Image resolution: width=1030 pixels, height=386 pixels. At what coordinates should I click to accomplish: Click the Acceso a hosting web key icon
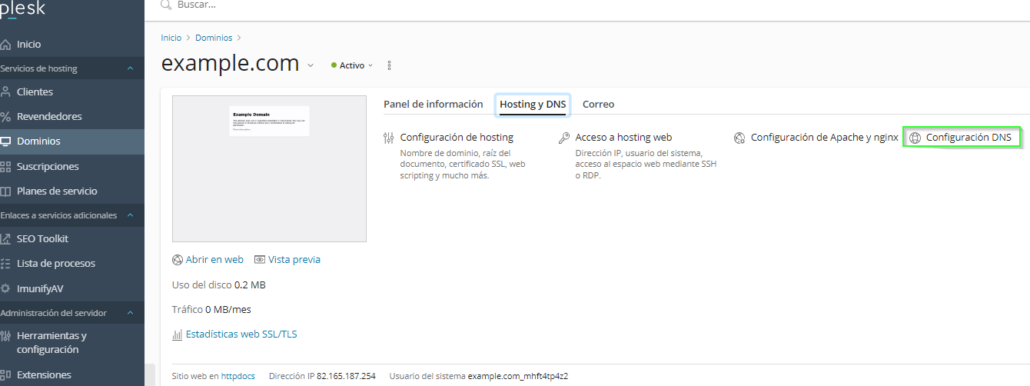point(563,138)
